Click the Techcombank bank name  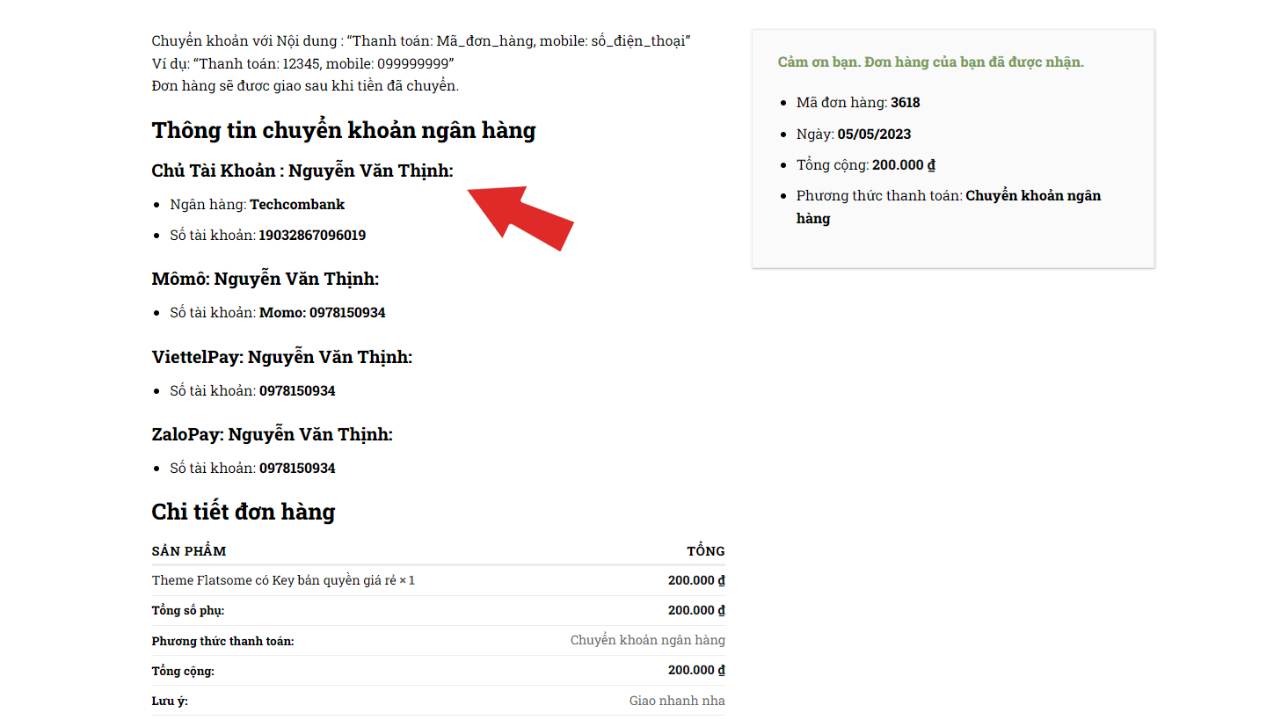coord(297,204)
